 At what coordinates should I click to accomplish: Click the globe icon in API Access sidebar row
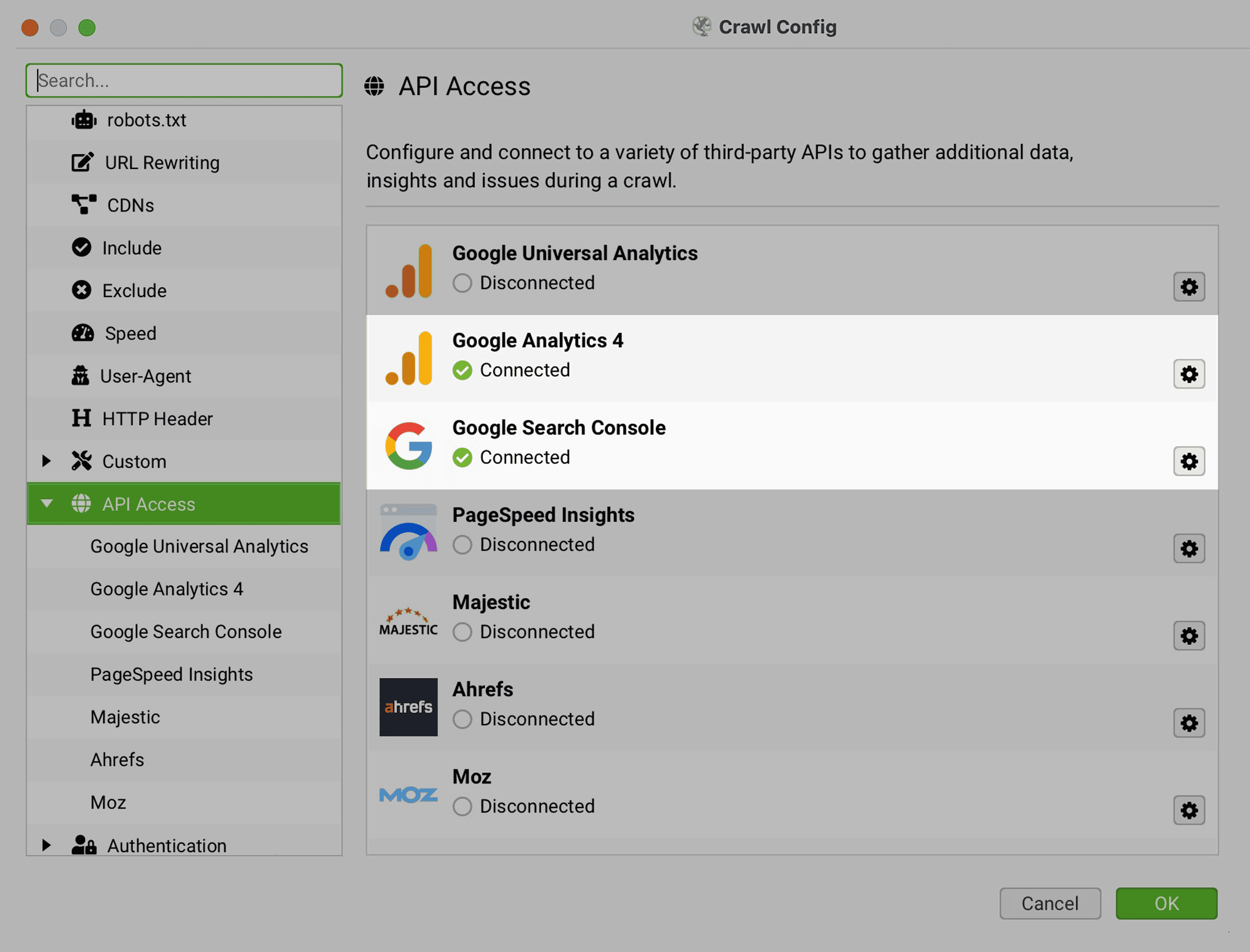(x=81, y=503)
